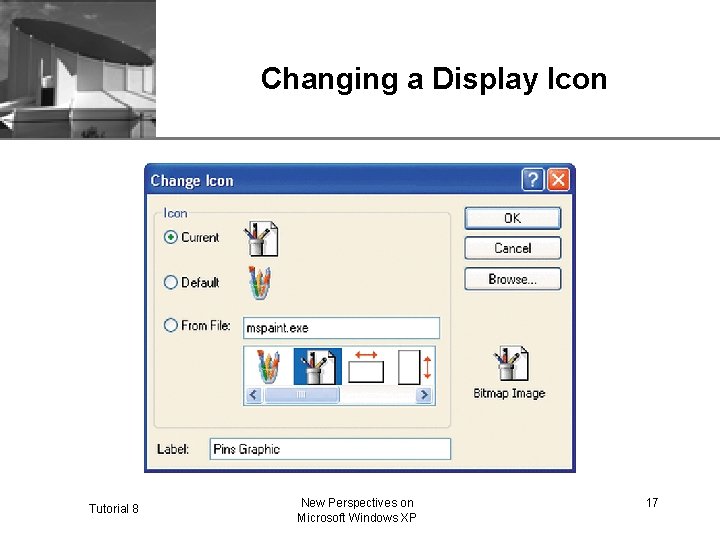720x540 pixels.
Task: Pick the highlighted paint-can document icon
Action: click(317, 366)
